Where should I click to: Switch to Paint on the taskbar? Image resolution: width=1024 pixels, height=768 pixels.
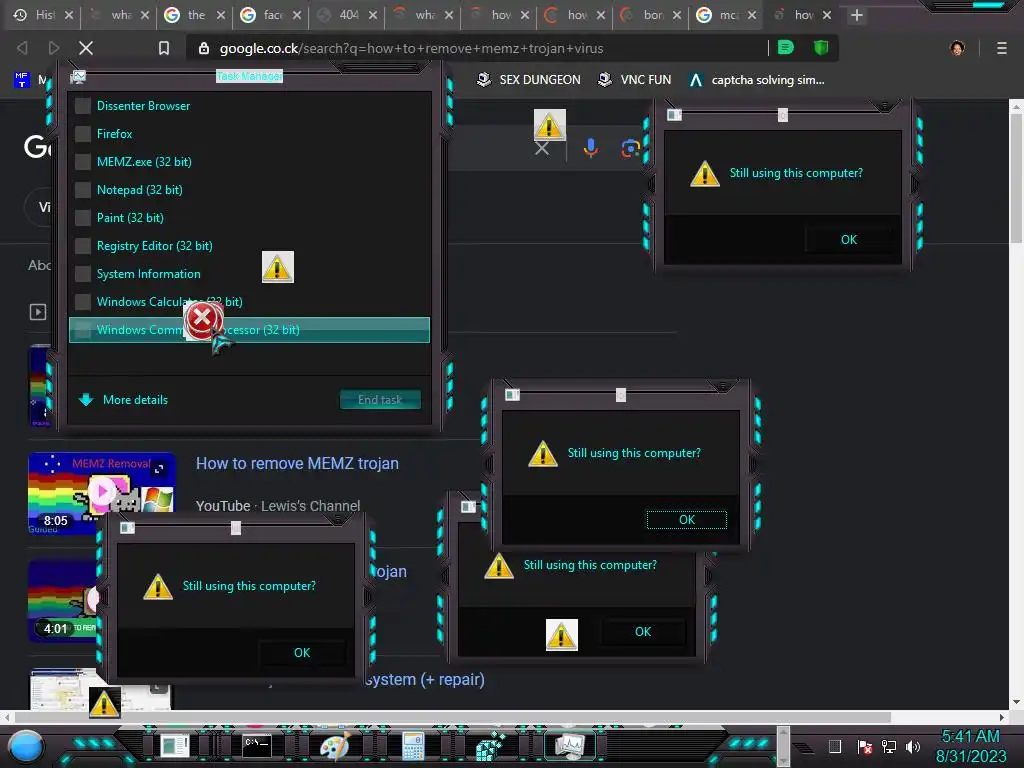[x=334, y=746]
